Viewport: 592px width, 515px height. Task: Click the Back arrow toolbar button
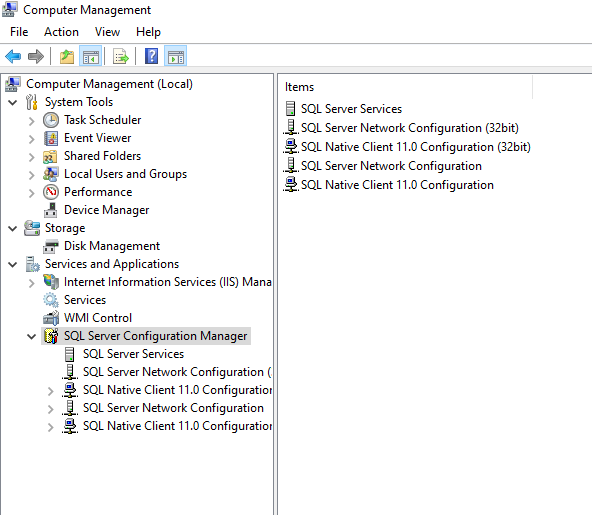pos(13,57)
